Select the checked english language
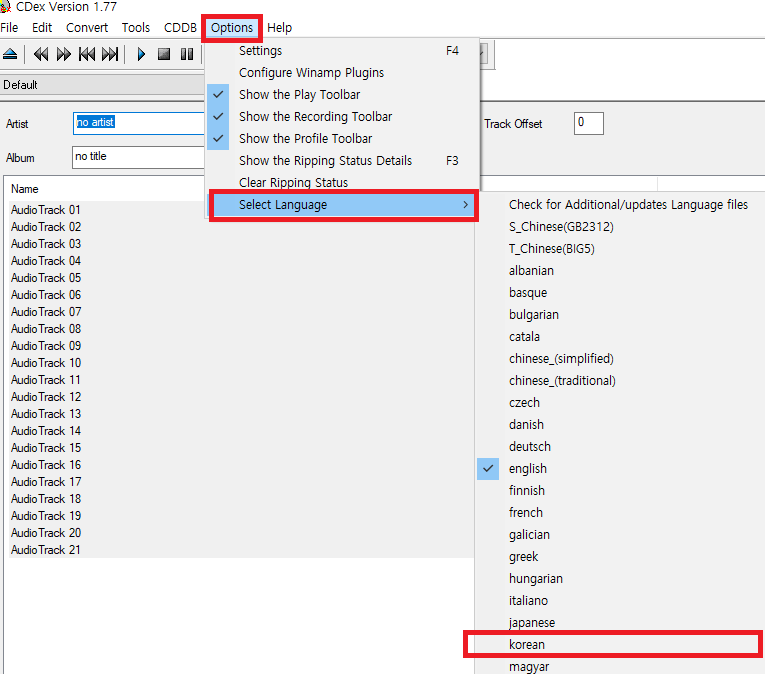 click(x=620, y=469)
